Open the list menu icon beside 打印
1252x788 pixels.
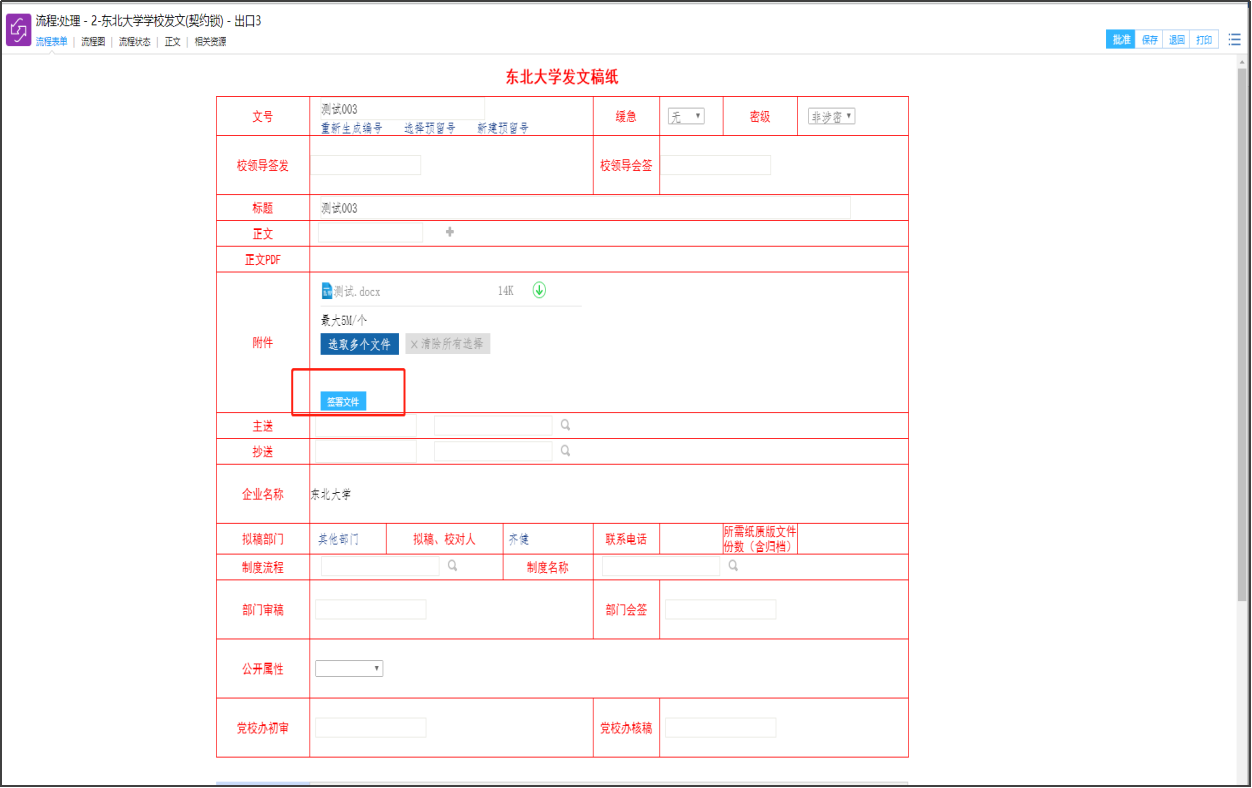click(1234, 39)
